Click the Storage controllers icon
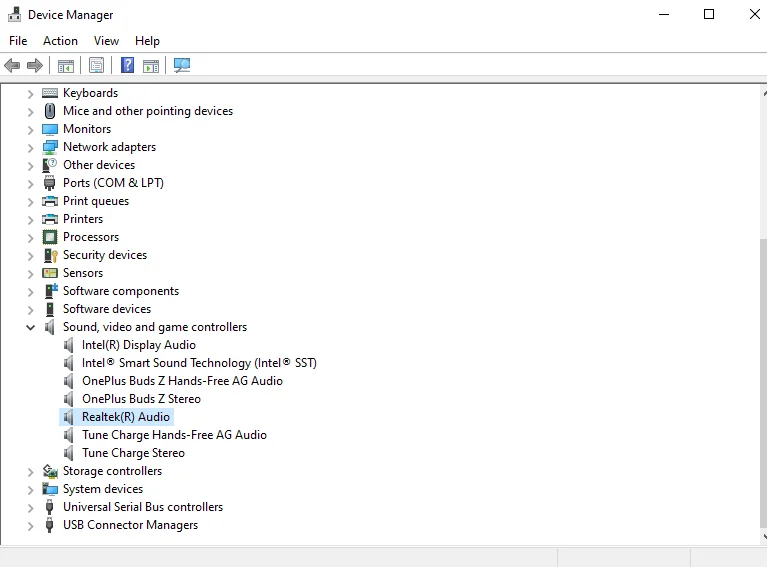767x567 pixels. (x=50, y=471)
